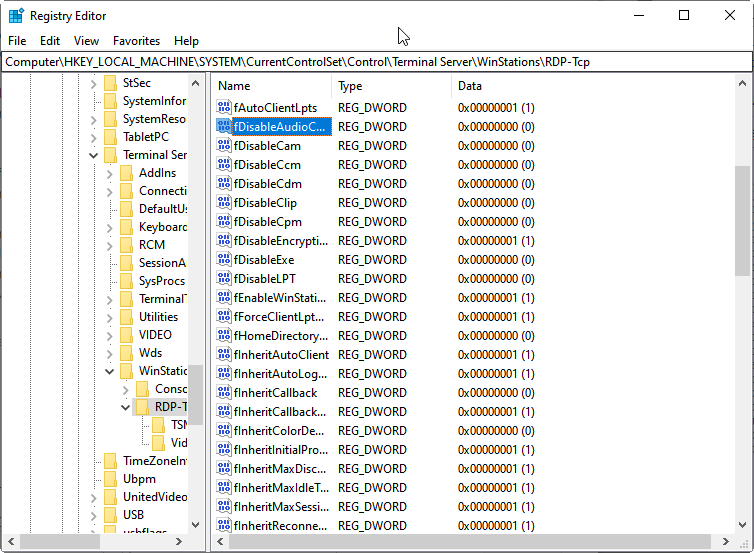Click the VIDEO folder icon

click(126, 335)
